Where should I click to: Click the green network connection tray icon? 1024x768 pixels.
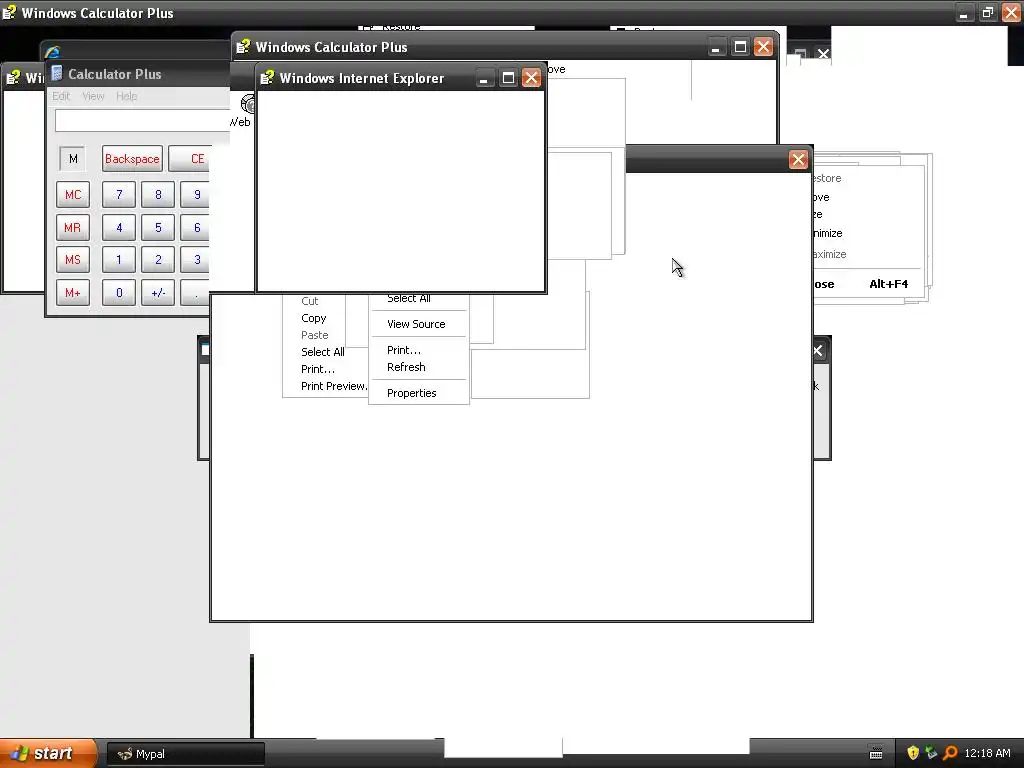pos(931,753)
